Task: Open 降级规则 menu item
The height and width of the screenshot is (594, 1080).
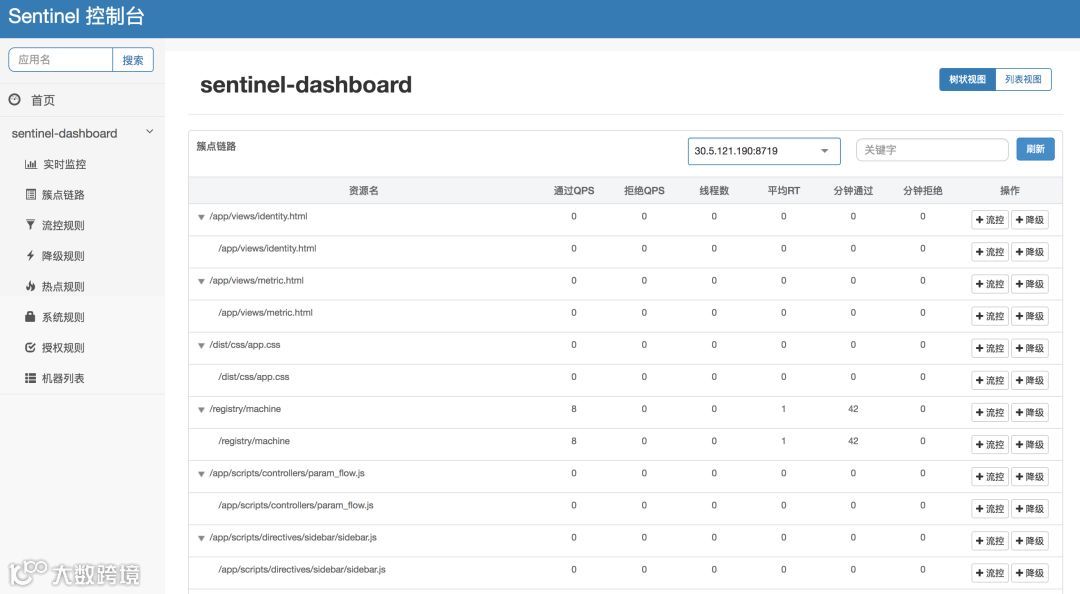Action: [x=63, y=256]
